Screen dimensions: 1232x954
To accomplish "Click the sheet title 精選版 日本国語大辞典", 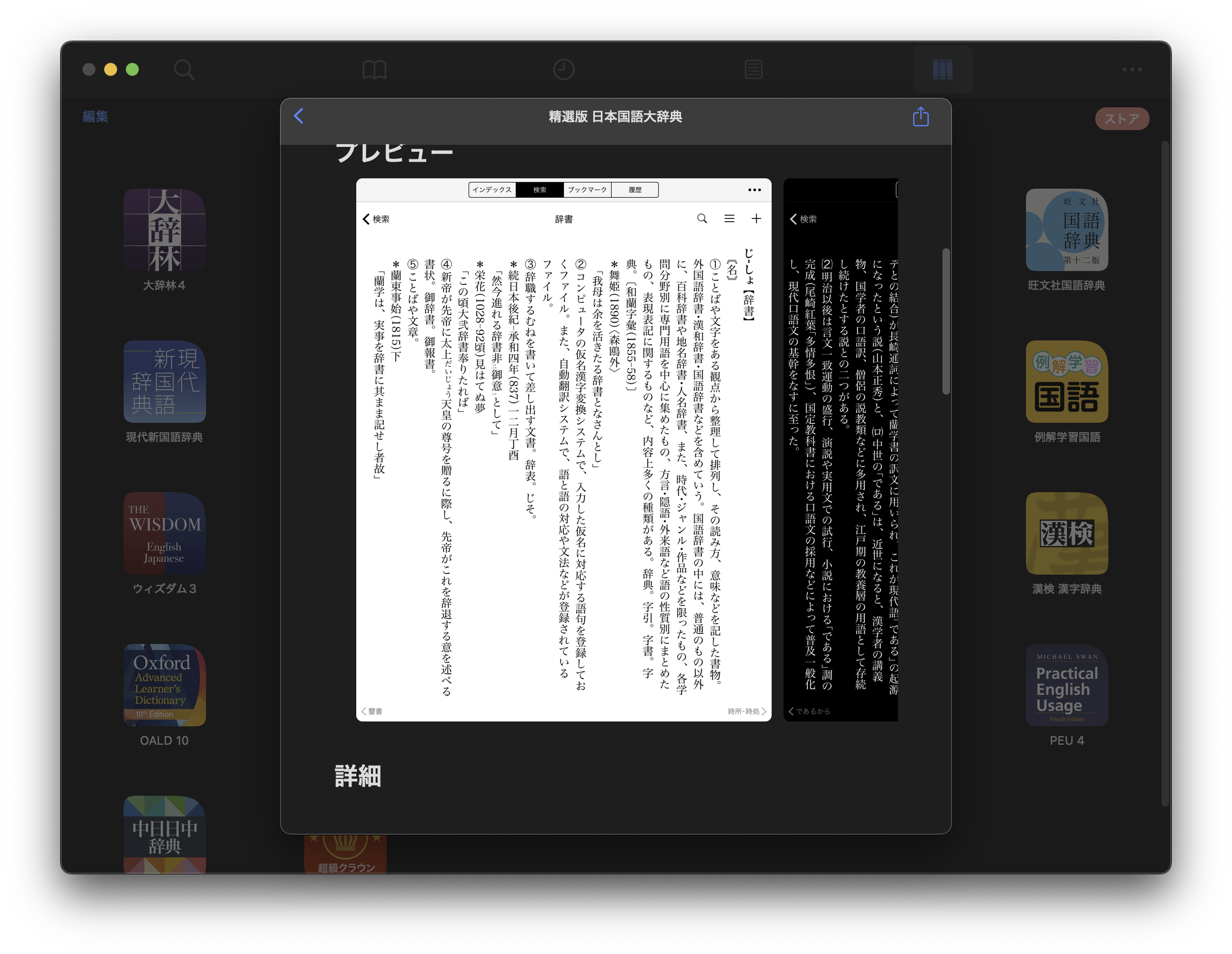I will (615, 117).
